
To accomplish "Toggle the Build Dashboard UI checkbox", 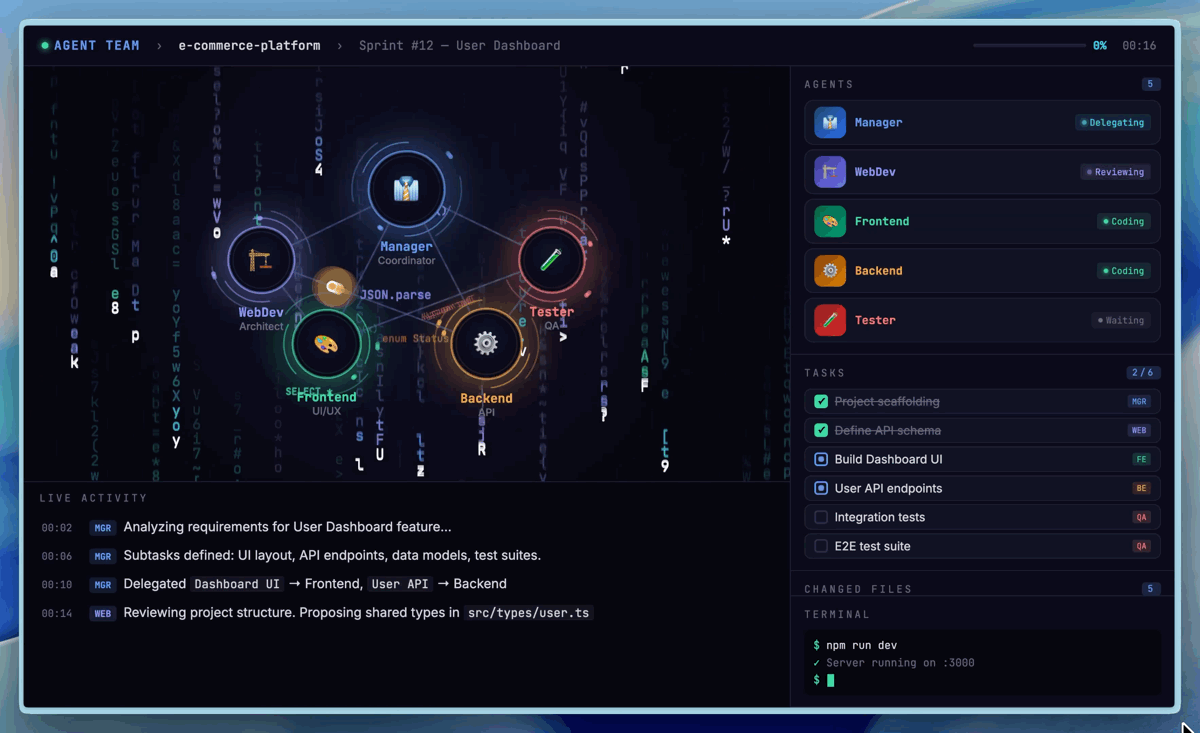I will click(821, 459).
